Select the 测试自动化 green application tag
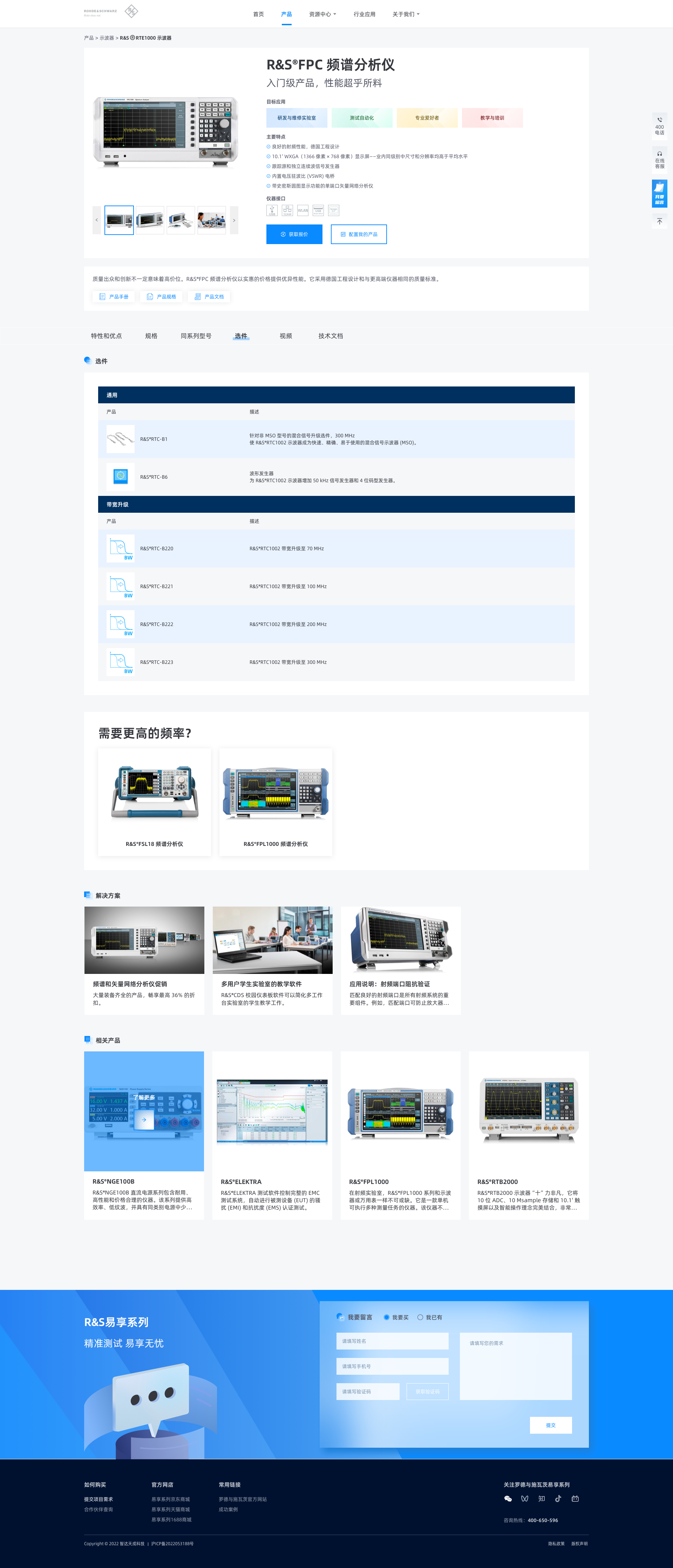Viewport: 673px width, 1568px height. (361, 118)
